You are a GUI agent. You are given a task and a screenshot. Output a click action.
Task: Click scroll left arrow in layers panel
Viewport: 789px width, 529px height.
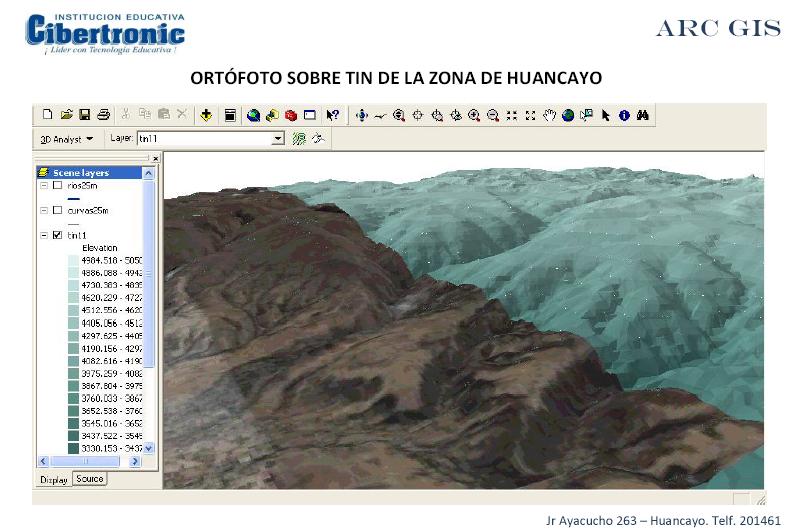coord(43,461)
